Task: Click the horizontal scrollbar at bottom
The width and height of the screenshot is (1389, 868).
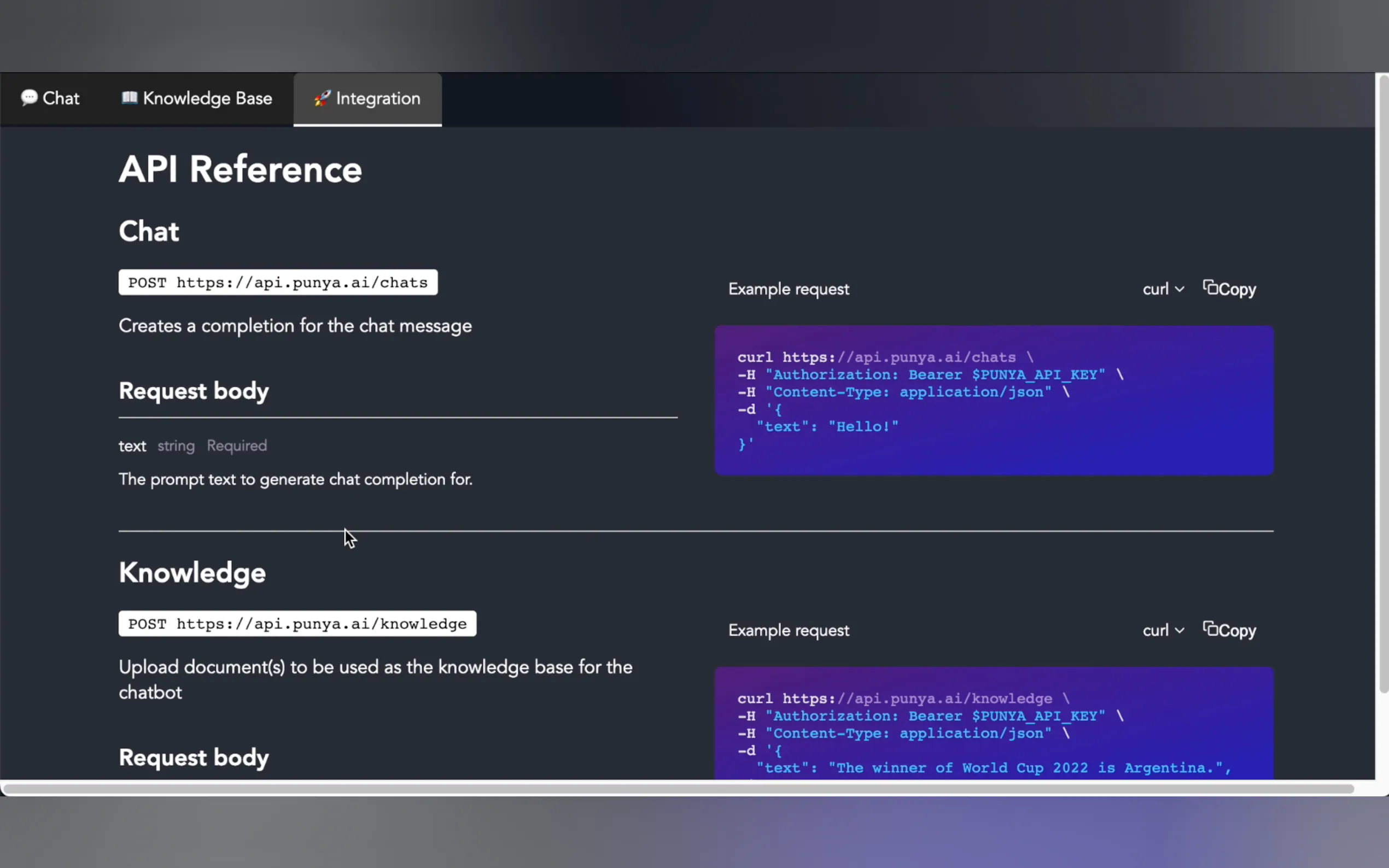Action: 678,789
